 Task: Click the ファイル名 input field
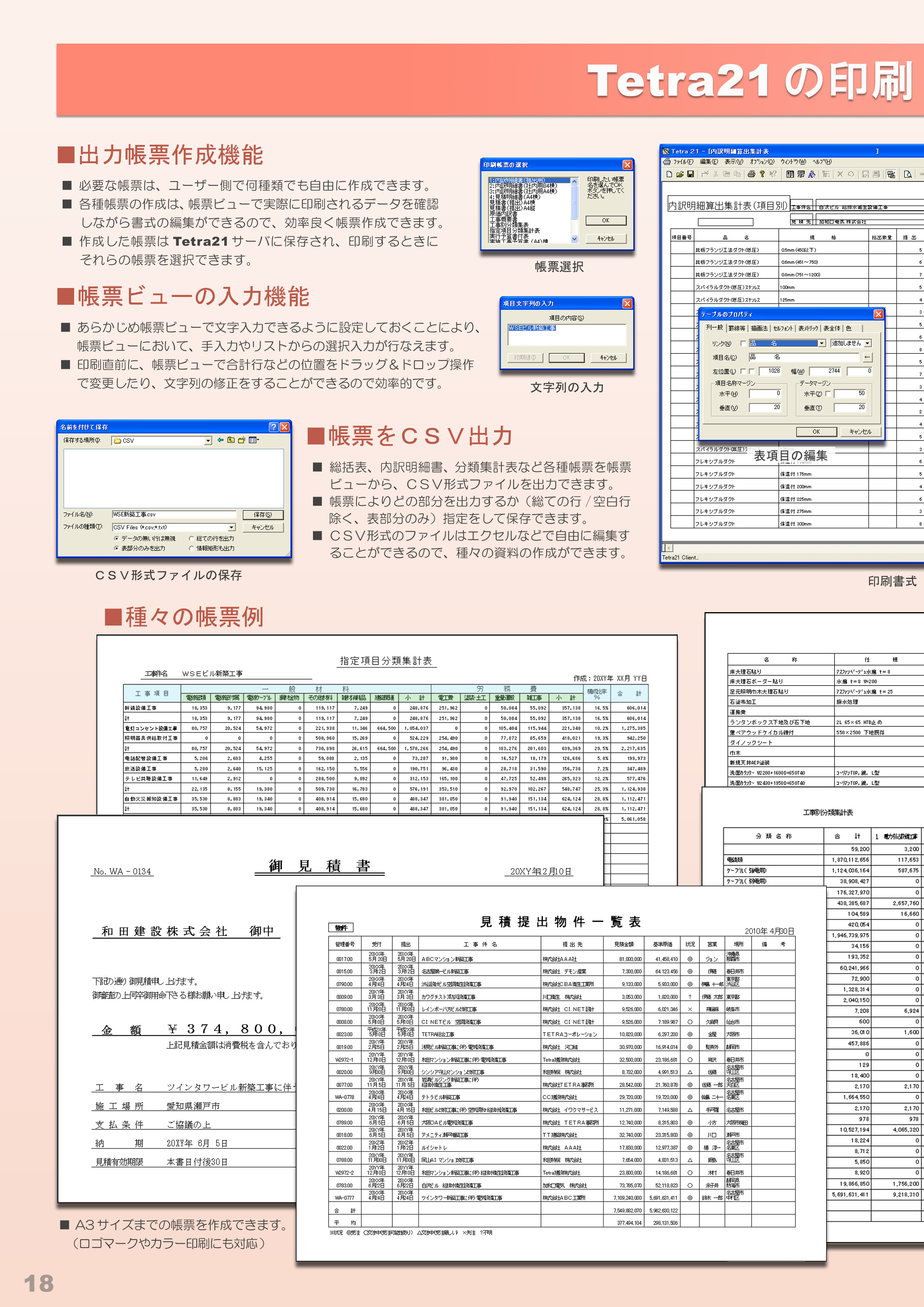[x=174, y=515]
